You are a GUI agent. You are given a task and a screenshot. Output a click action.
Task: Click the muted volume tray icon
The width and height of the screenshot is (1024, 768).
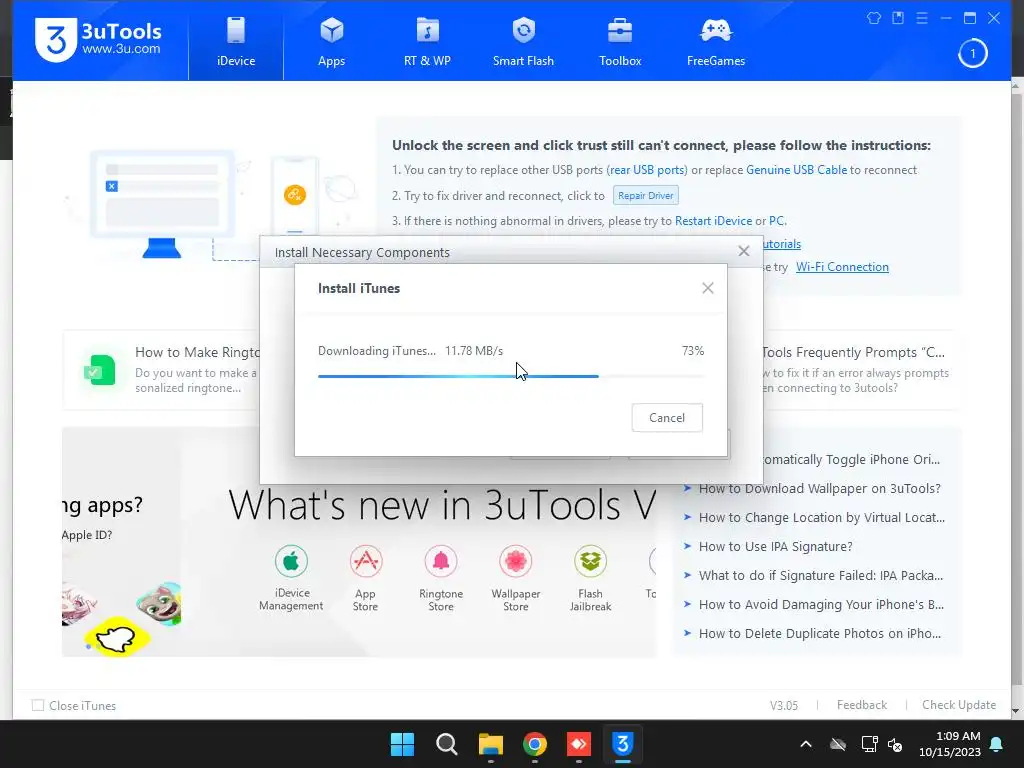(x=895, y=744)
